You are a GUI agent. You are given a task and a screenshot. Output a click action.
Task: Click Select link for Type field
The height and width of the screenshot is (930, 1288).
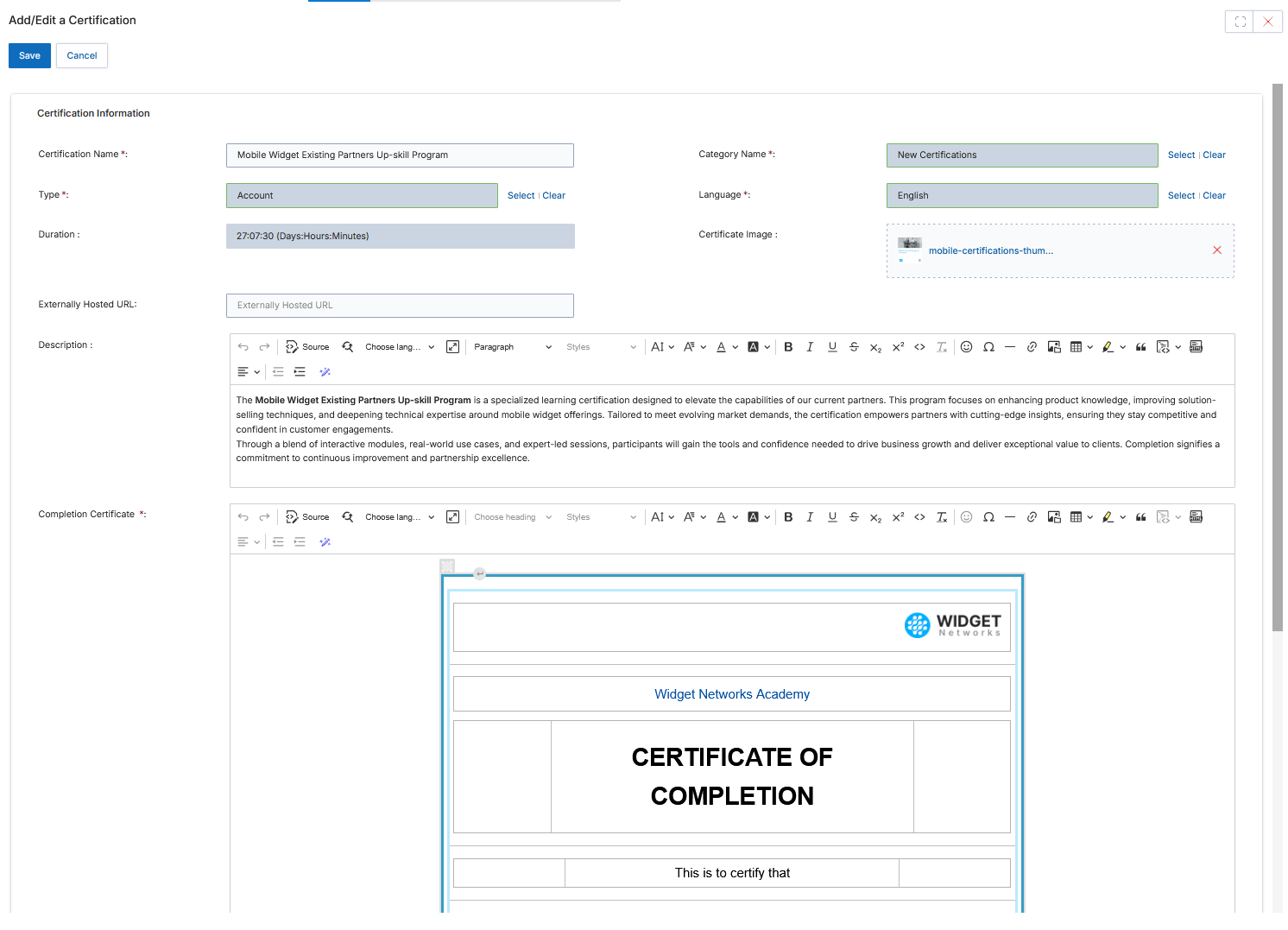tap(521, 196)
